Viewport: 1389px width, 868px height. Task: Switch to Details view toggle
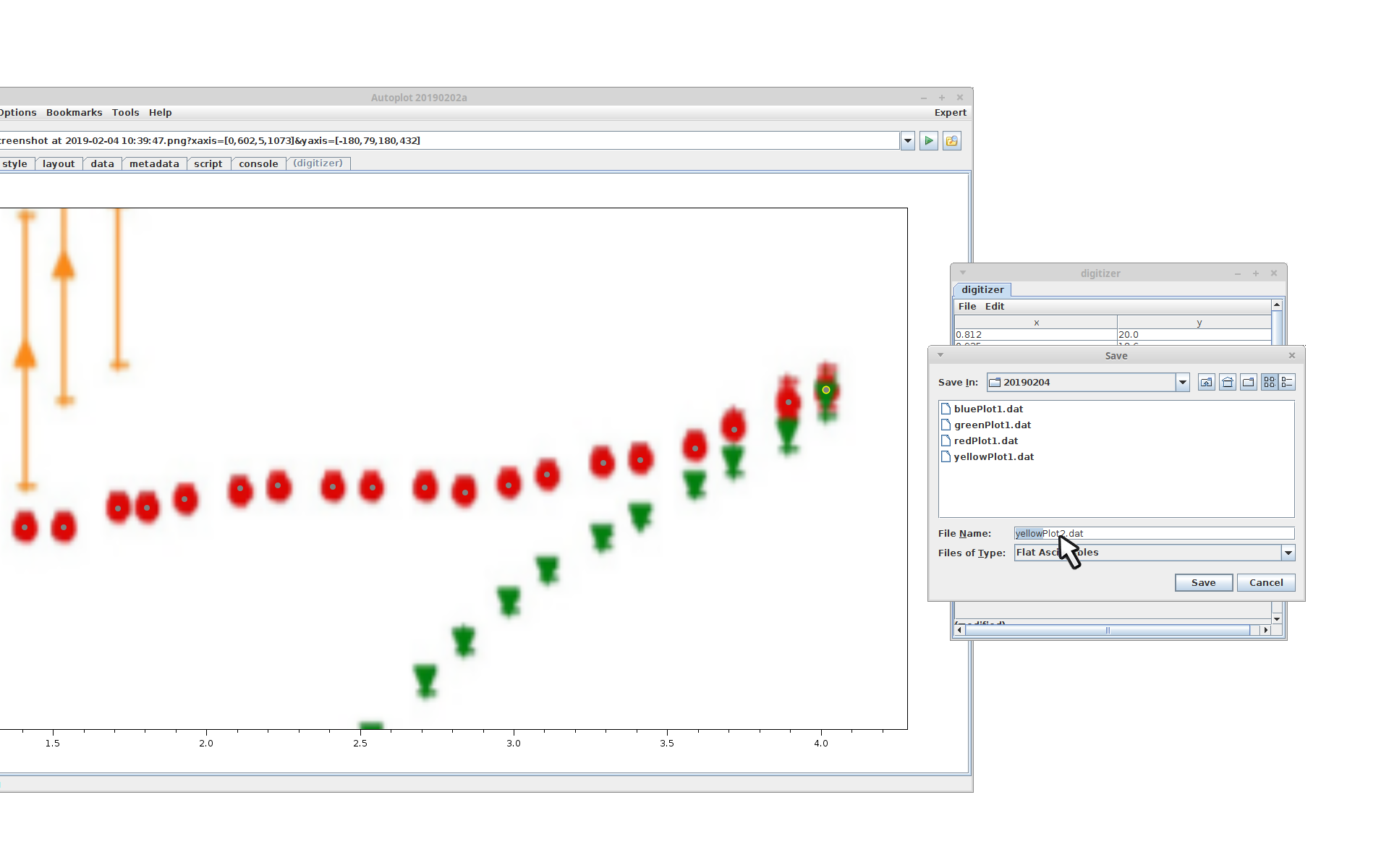(x=1287, y=383)
